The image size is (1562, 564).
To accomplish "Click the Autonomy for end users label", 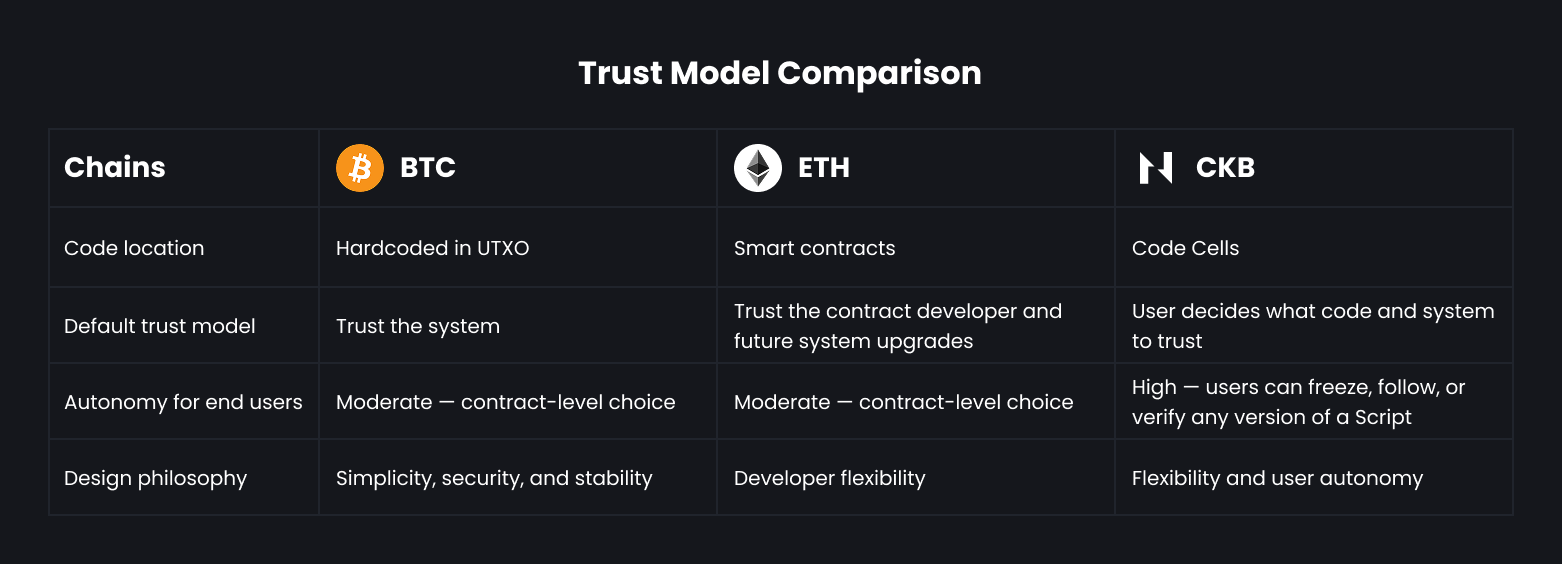I will (183, 402).
